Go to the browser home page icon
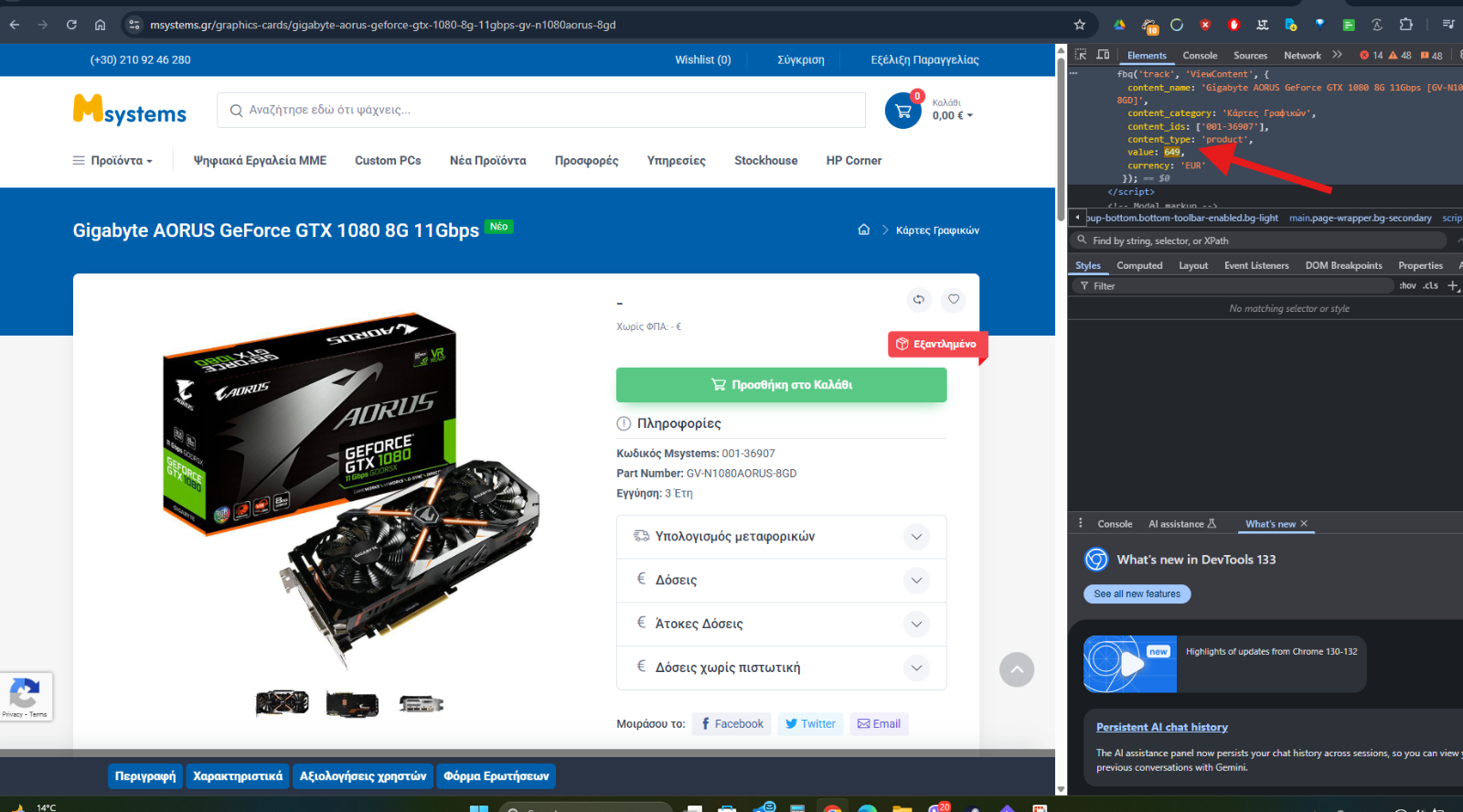1463x812 pixels. pyautogui.click(x=100, y=25)
